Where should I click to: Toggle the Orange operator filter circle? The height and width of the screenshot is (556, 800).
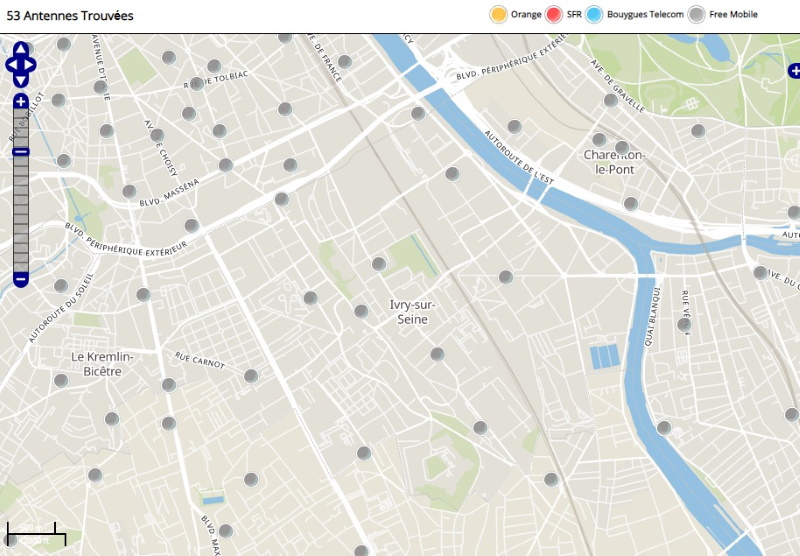pos(498,14)
